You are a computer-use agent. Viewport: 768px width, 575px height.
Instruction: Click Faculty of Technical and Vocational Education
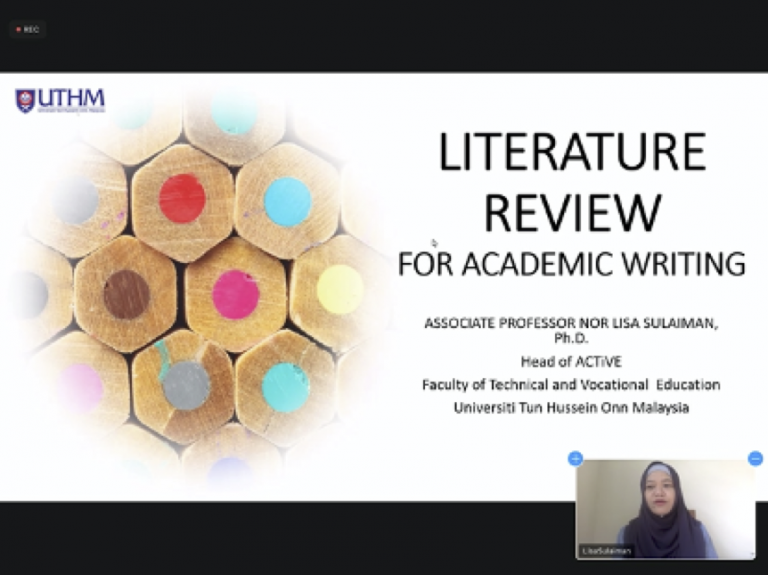coord(571,385)
